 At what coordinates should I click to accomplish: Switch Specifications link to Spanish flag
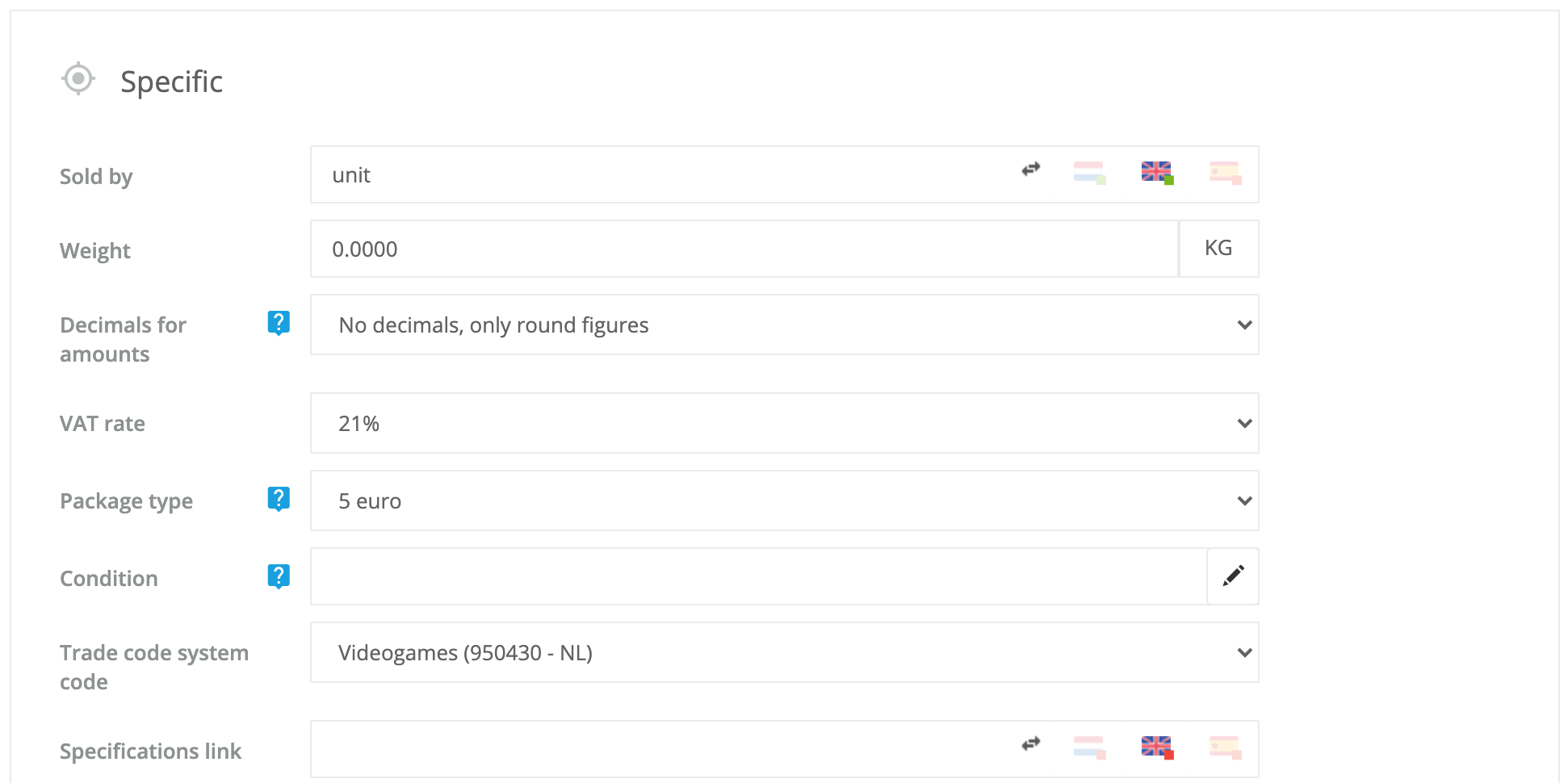coord(1224,747)
